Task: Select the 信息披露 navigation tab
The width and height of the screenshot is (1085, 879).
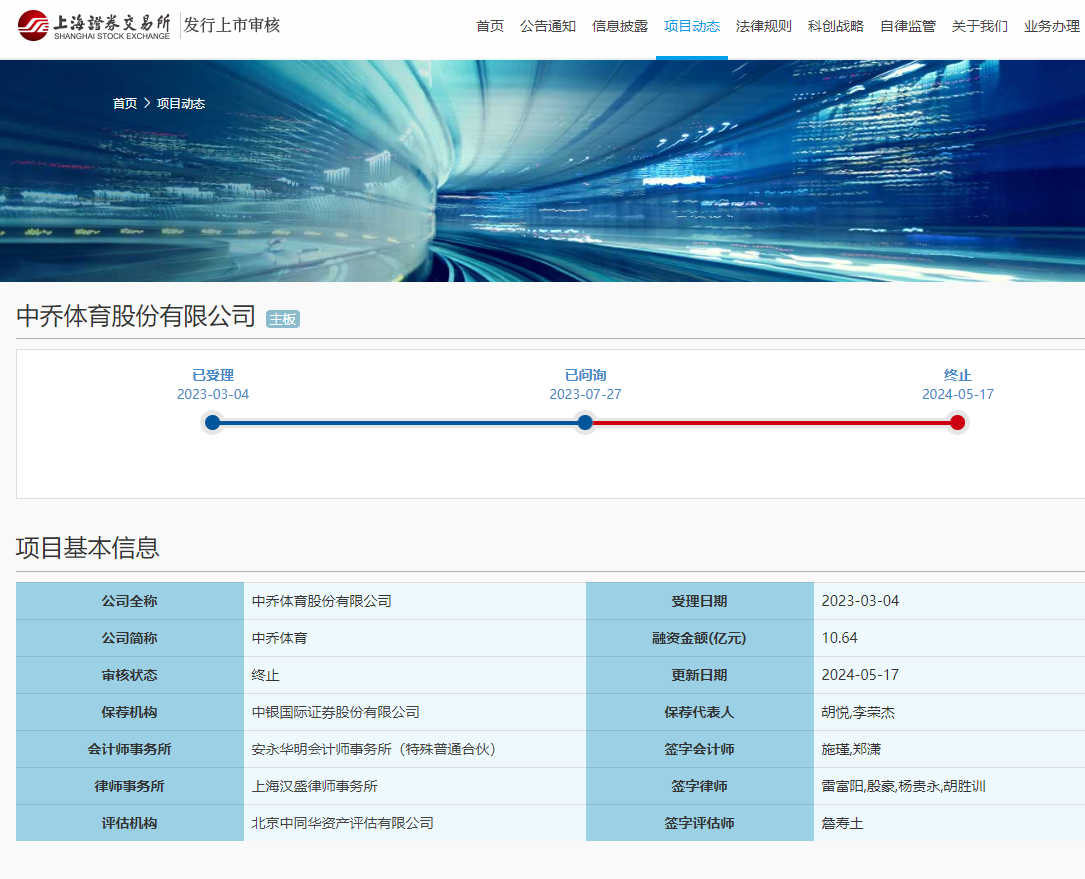Action: click(x=620, y=26)
